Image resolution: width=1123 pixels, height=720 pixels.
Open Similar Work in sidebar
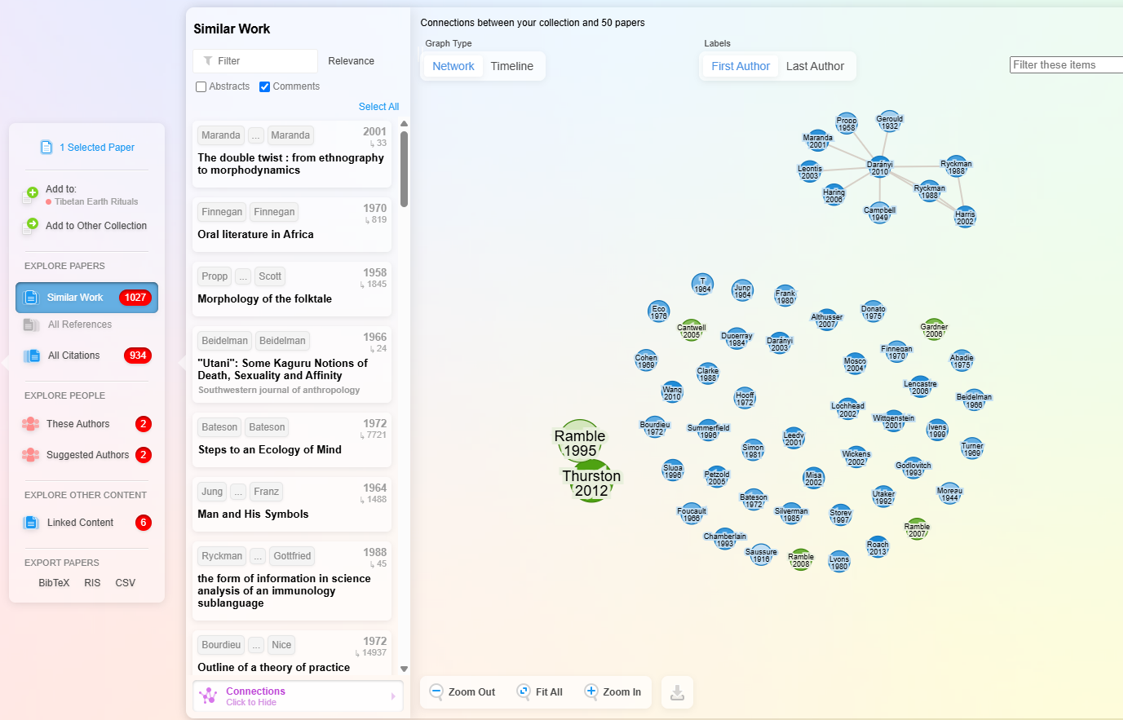[87, 297]
